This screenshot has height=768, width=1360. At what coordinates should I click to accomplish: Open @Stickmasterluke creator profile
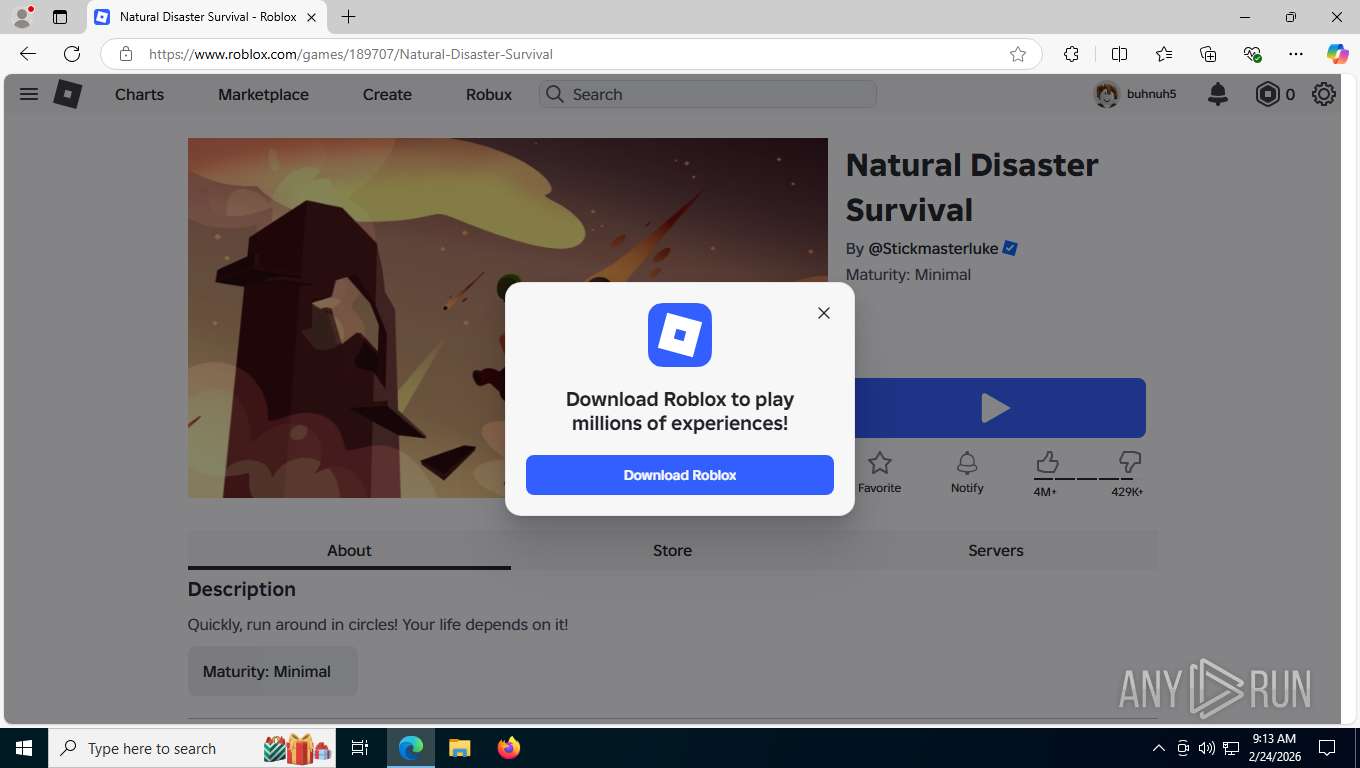[933, 248]
